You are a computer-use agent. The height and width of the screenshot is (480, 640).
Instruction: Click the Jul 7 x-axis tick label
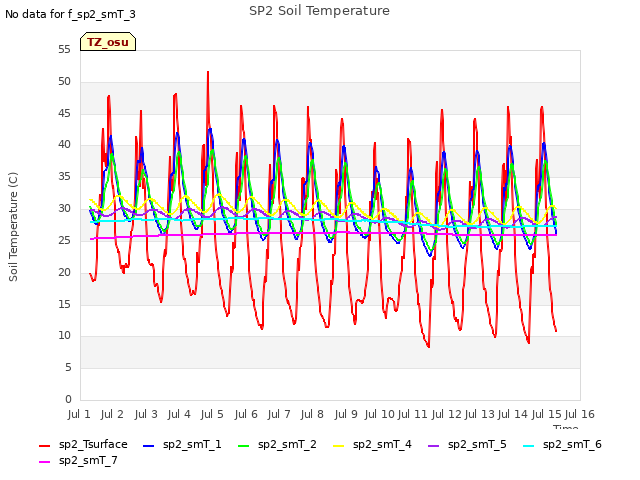pyautogui.click(x=279, y=414)
